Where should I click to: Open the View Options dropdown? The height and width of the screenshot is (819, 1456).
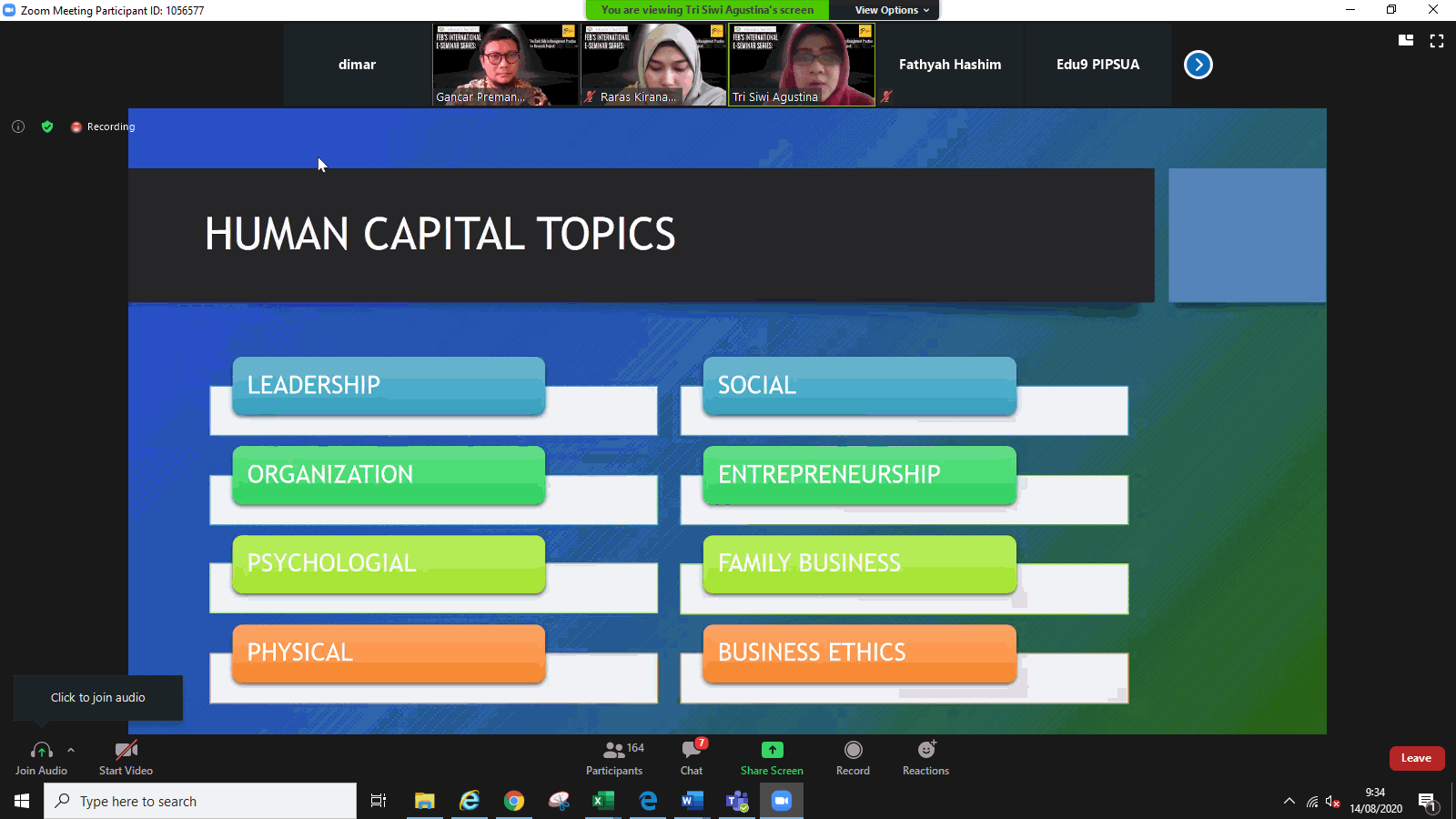[x=892, y=10]
